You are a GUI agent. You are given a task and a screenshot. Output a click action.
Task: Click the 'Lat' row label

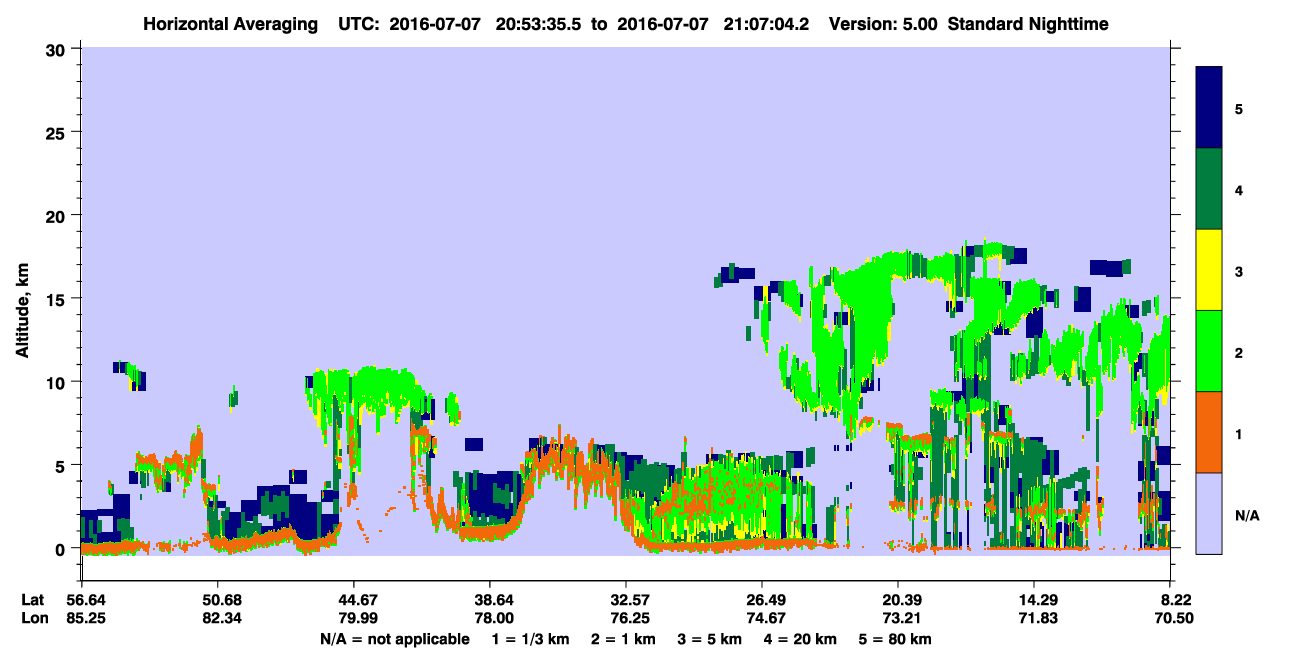coord(33,600)
